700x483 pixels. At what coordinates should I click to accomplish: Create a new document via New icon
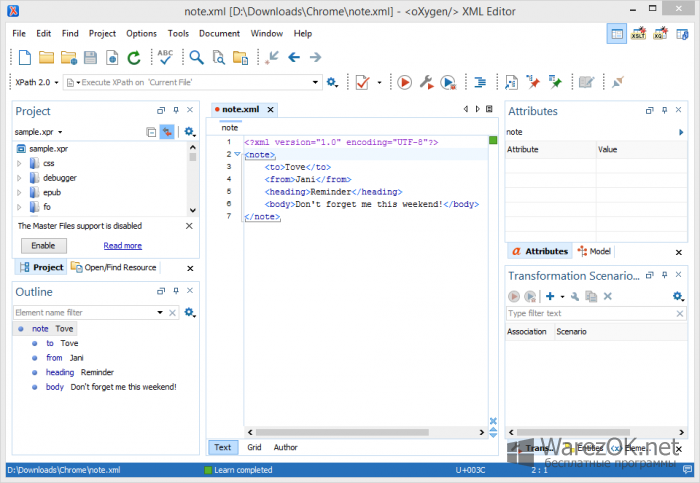tap(25, 57)
